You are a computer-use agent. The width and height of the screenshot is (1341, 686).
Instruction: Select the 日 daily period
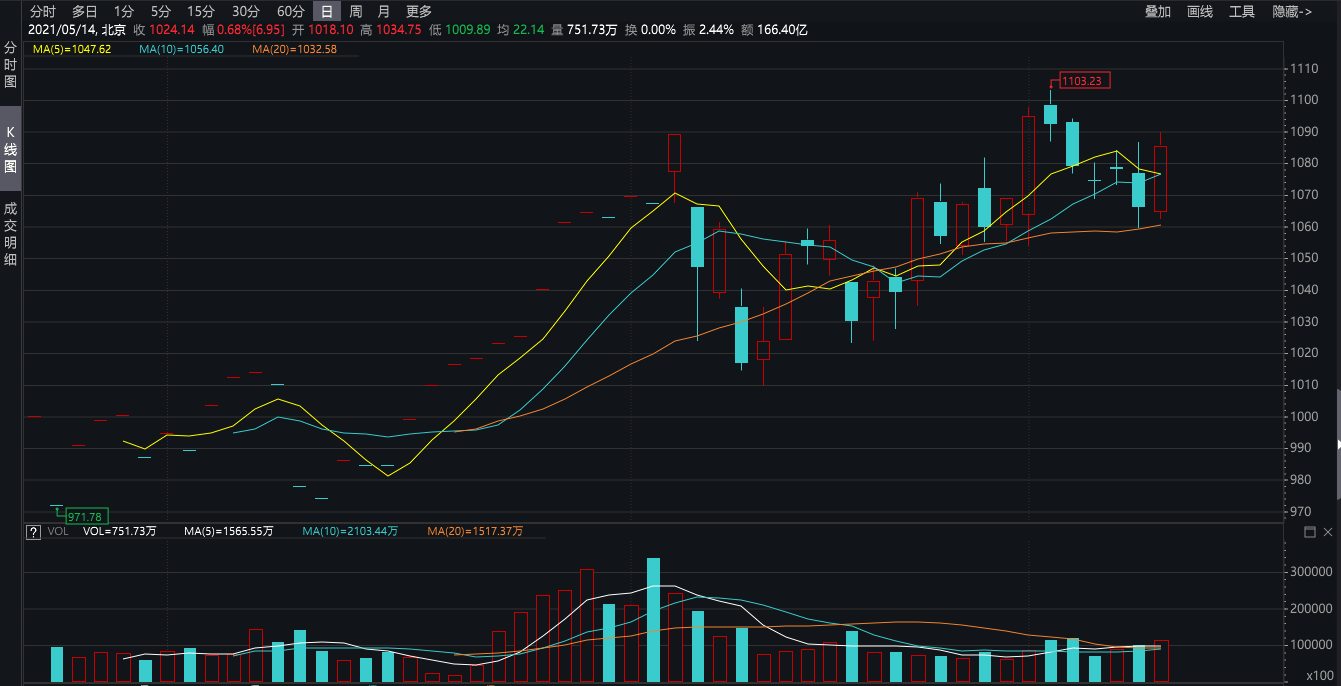[x=326, y=11]
